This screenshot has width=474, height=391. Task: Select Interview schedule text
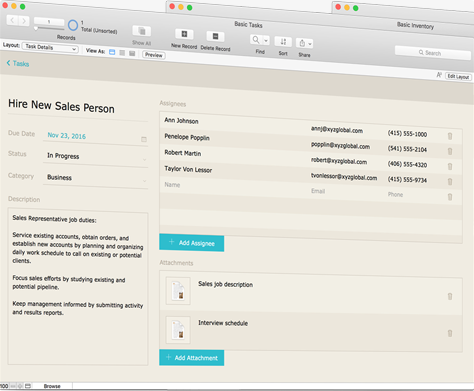click(x=223, y=323)
